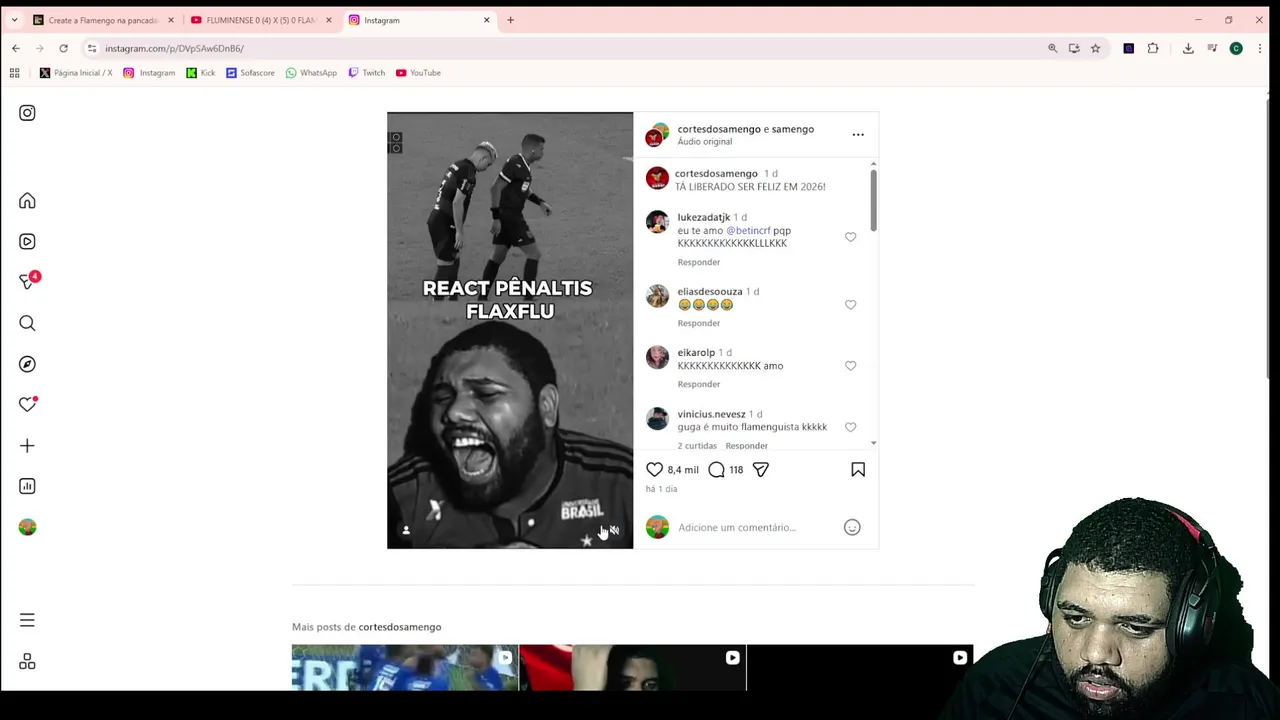Open Reels icon in sidebar
Screen dimensions: 1280x720
click(x=27, y=241)
